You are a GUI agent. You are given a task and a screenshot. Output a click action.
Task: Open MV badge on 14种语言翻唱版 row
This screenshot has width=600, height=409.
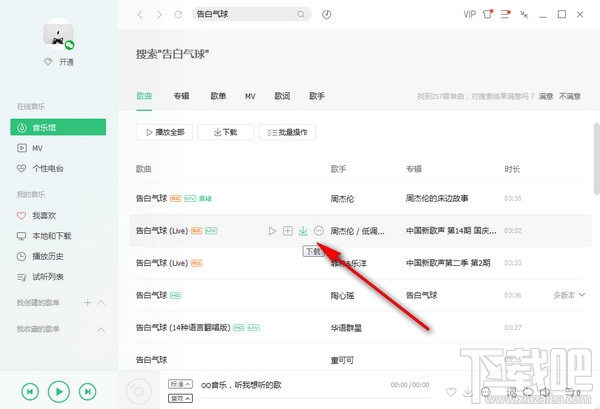pyautogui.click(x=254, y=328)
